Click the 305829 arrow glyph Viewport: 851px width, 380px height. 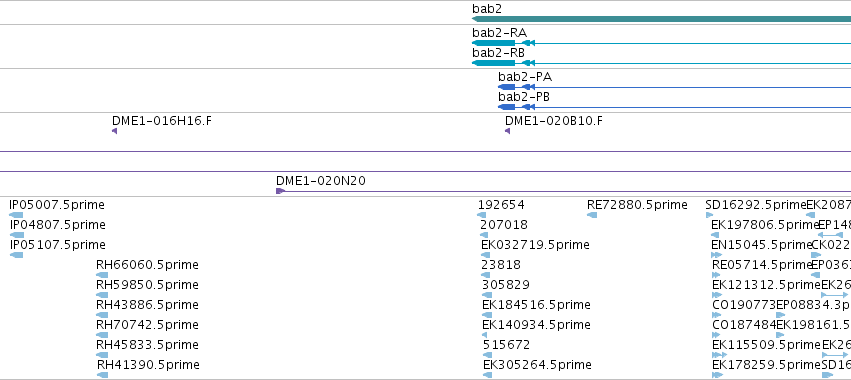(x=487, y=295)
